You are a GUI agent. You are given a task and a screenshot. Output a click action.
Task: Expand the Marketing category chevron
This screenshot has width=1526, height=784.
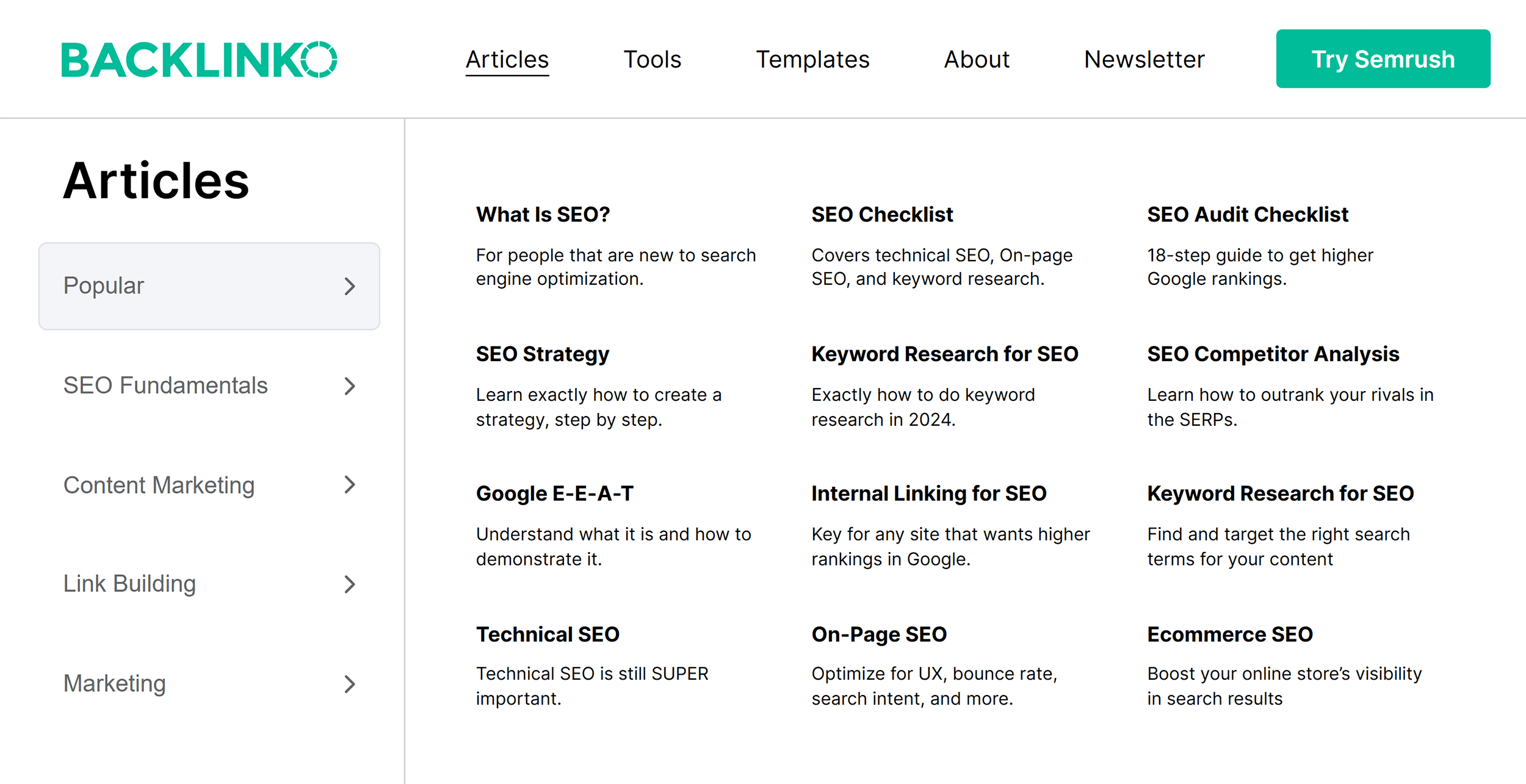[x=349, y=684]
